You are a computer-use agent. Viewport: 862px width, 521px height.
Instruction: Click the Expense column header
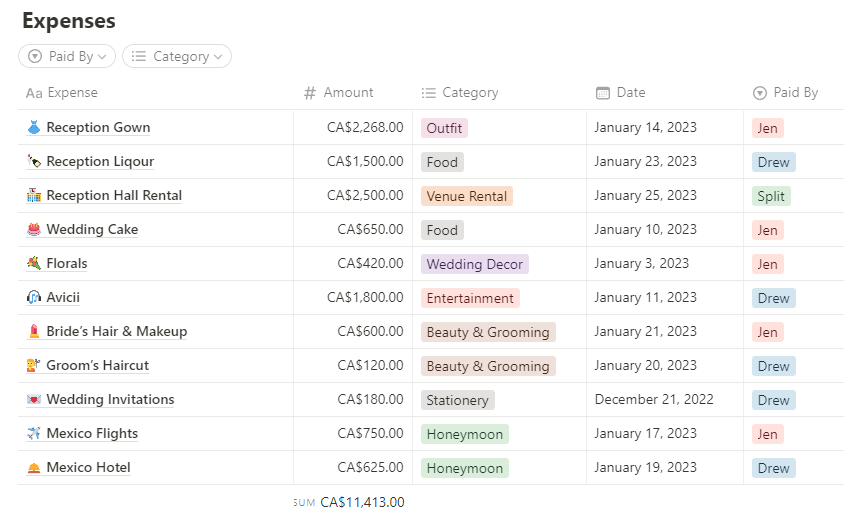click(72, 93)
